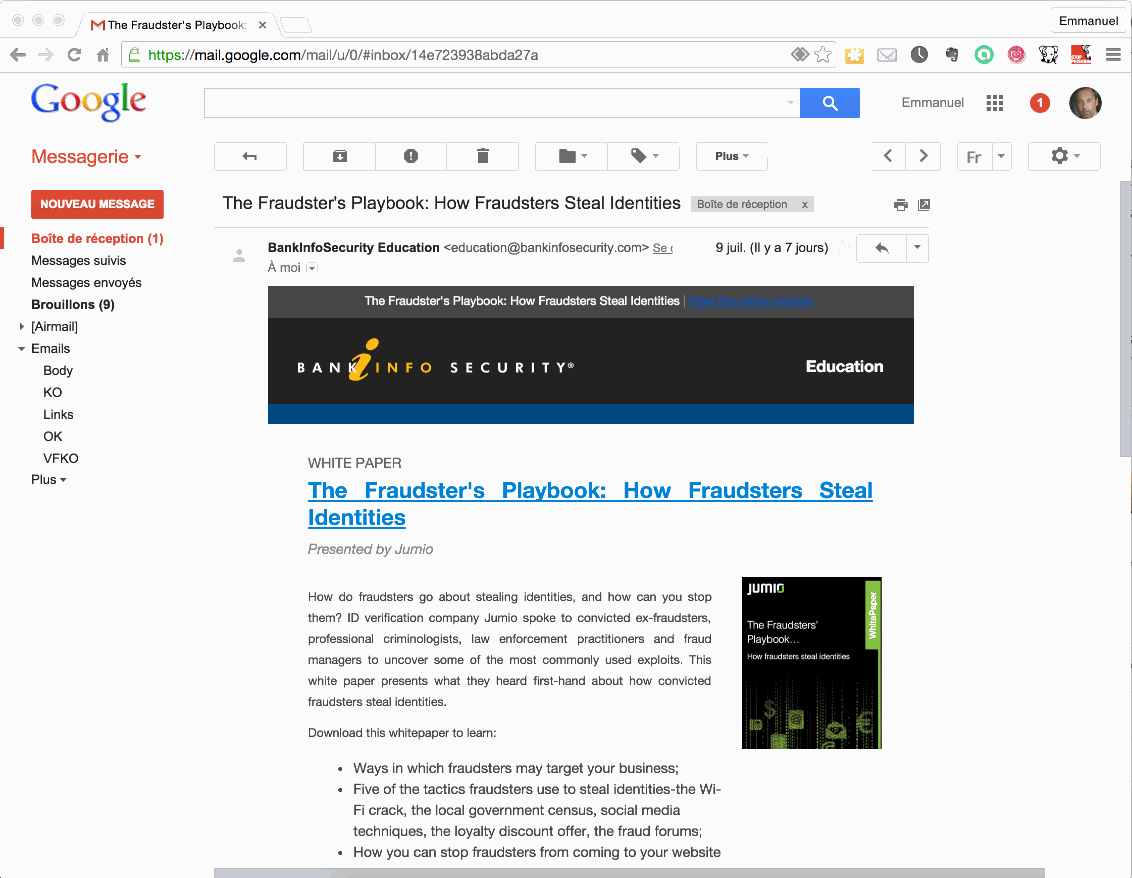Open the red notification badge
Screen dimensions: 1132x878
pos(1040,103)
